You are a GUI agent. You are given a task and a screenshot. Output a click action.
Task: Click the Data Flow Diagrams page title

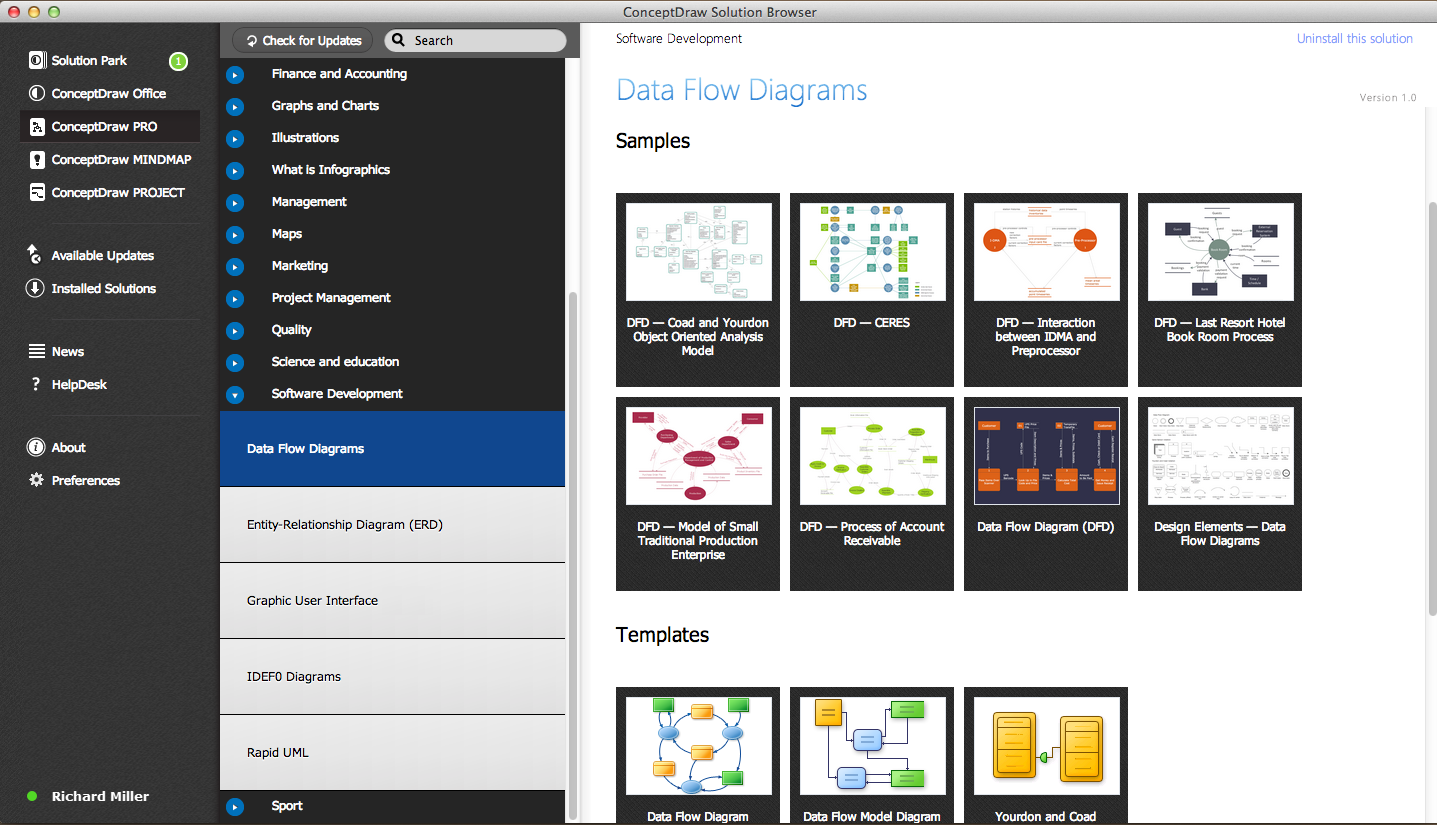[741, 90]
